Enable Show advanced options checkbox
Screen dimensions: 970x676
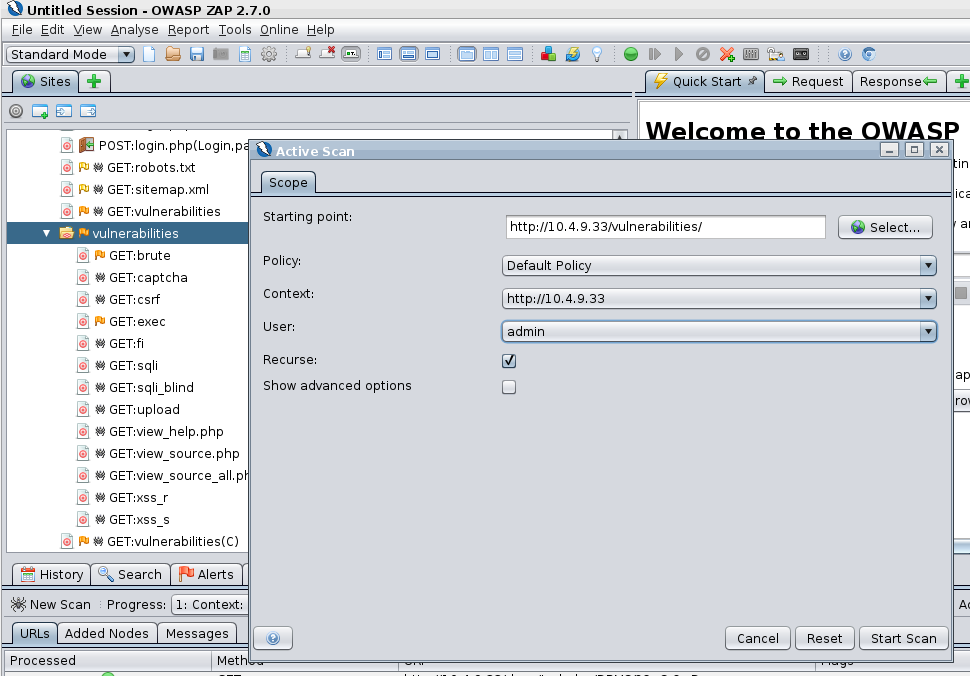coord(509,387)
